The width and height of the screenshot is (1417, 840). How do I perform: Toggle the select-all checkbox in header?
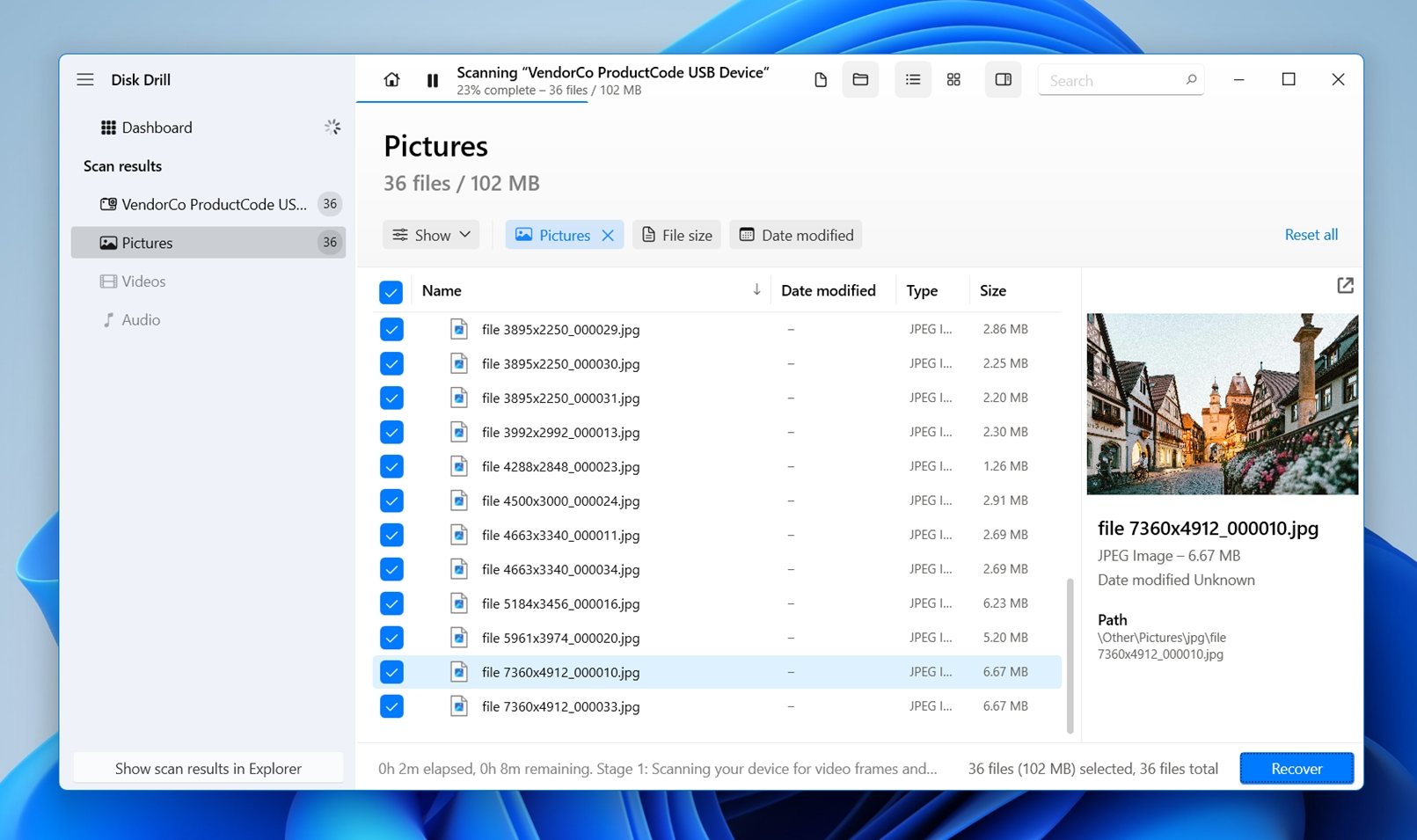click(x=391, y=291)
